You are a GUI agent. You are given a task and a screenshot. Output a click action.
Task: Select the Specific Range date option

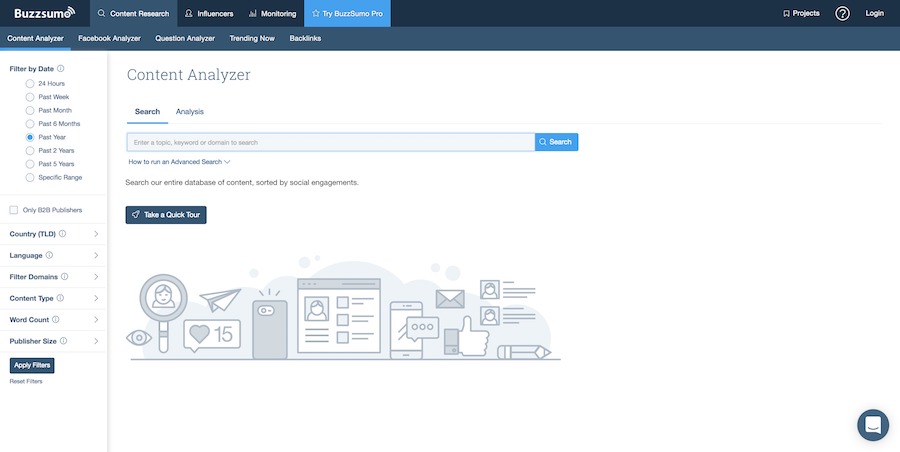[30, 177]
